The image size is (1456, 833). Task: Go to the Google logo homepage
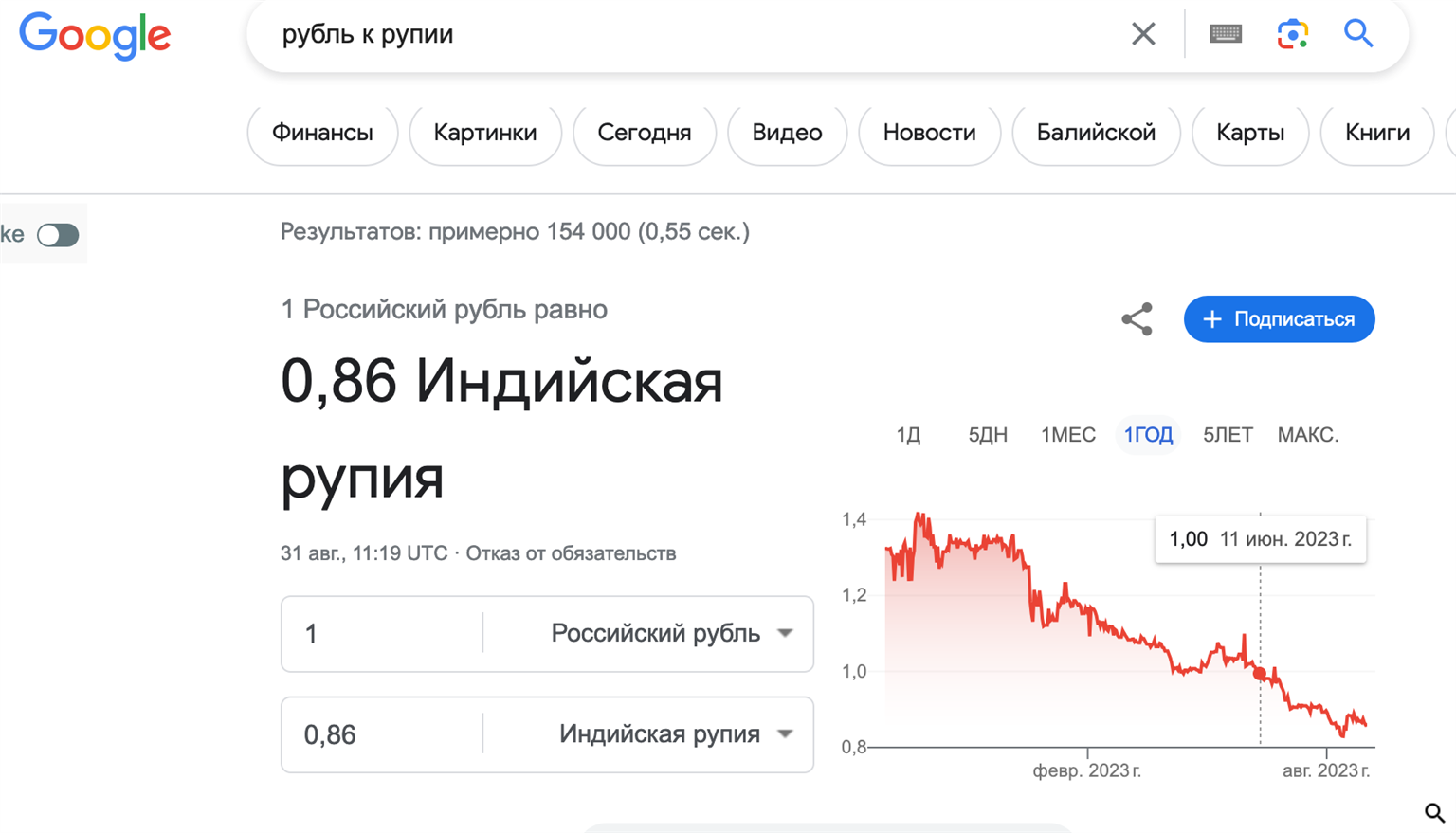(x=95, y=36)
